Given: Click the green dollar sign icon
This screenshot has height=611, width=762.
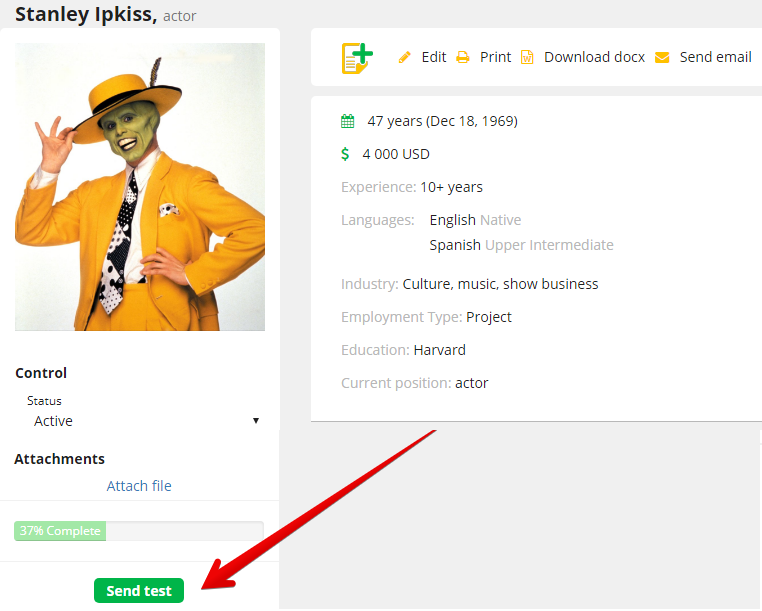Looking at the screenshot, I should click(345, 154).
